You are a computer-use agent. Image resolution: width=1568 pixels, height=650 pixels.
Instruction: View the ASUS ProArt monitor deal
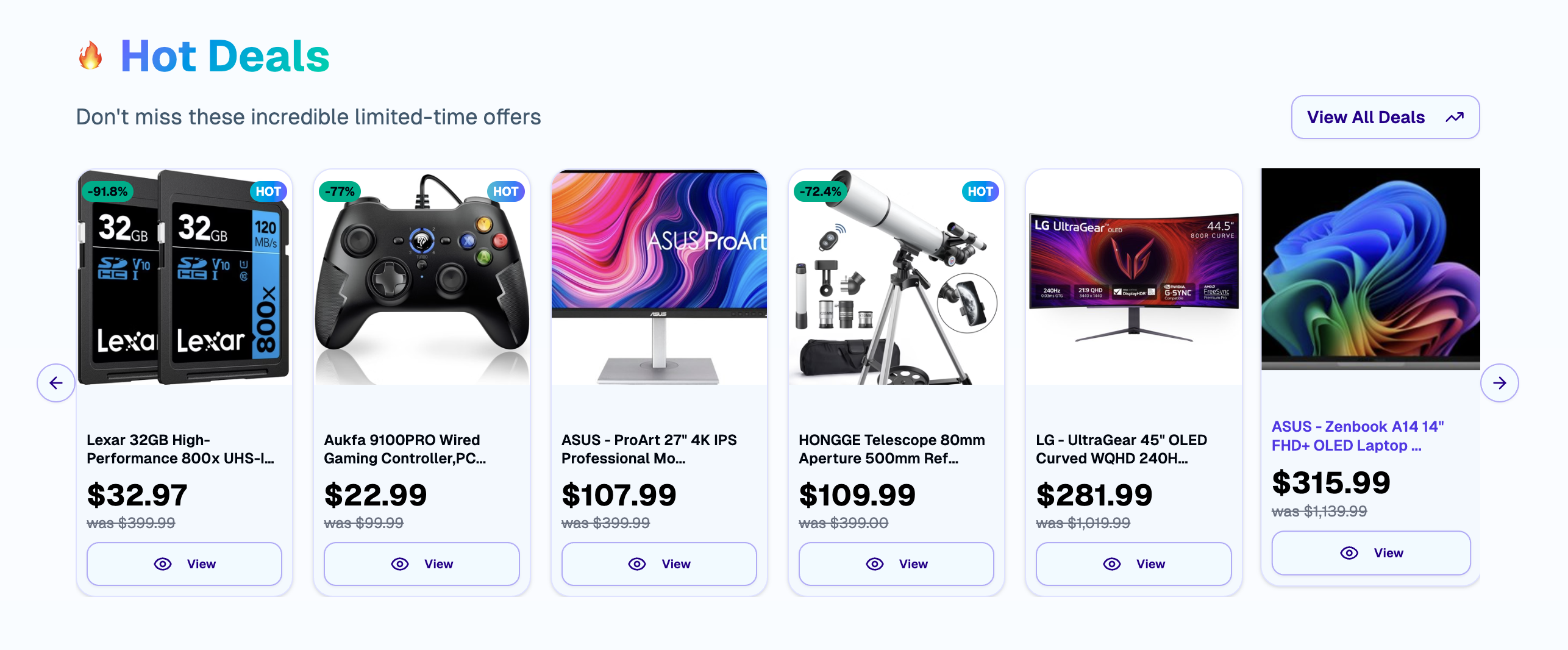point(658,564)
